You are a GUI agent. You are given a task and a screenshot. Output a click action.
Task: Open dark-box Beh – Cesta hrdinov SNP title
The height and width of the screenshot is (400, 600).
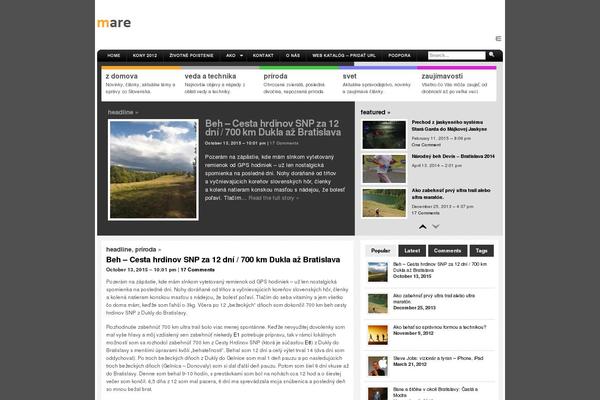[273, 128]
